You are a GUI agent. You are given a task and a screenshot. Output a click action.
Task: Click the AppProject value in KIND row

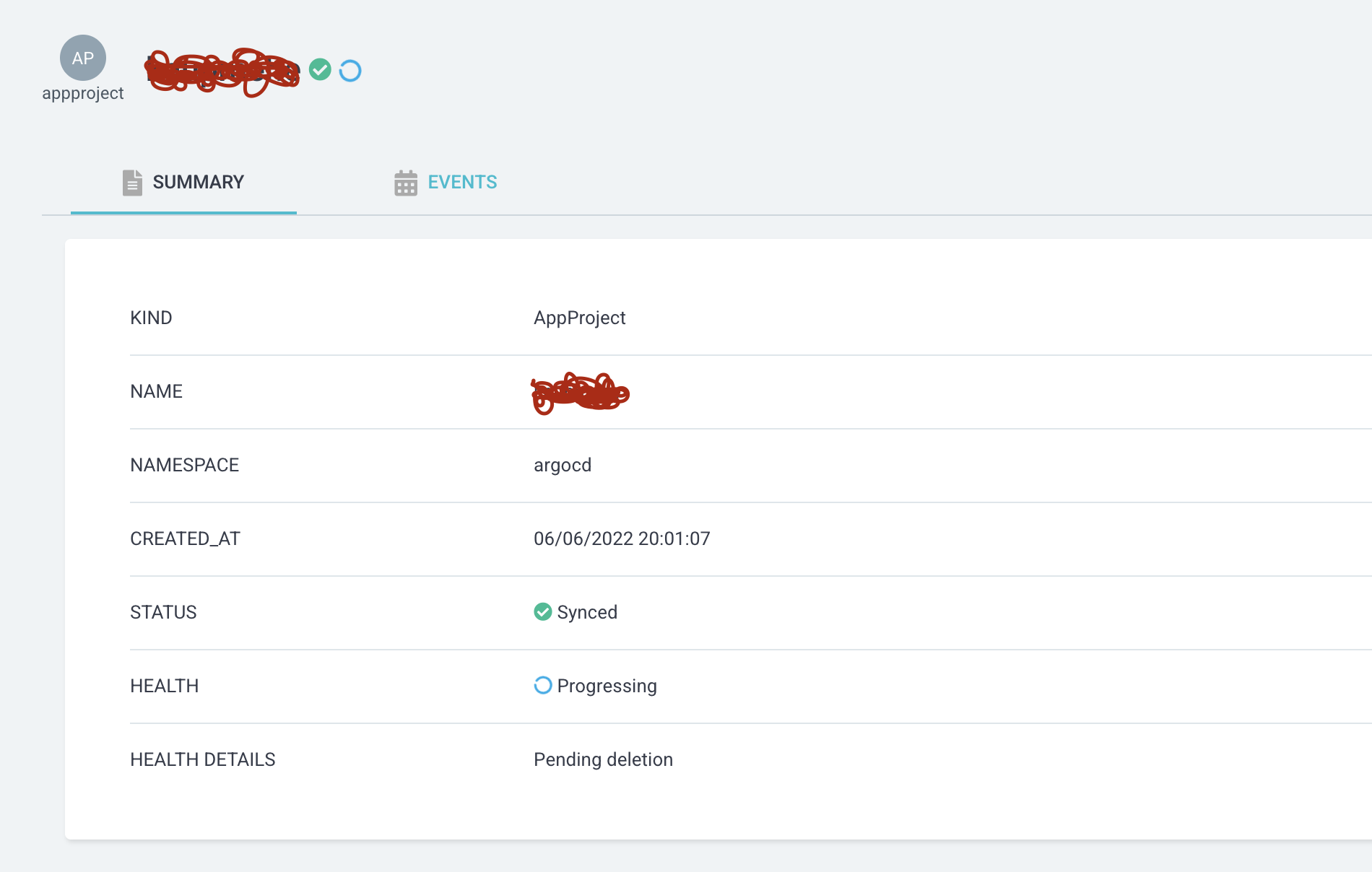click(x=579, y=318)
